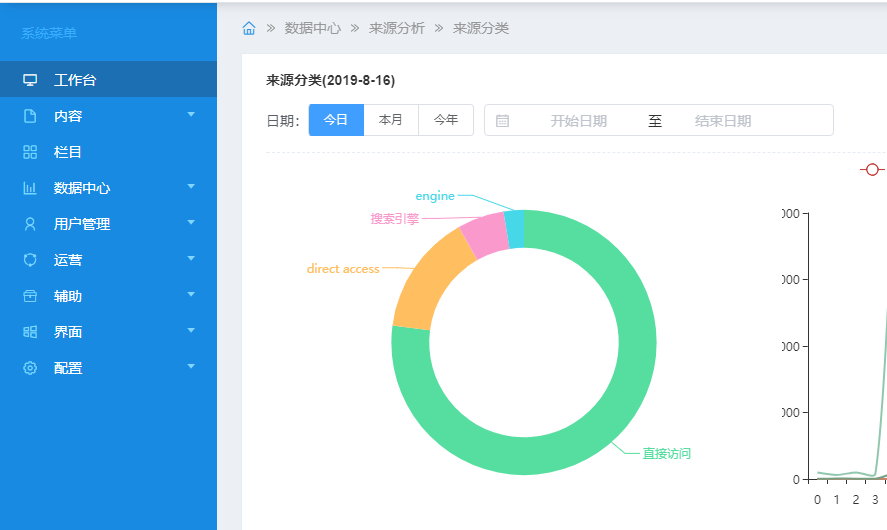Click the bar chart icon beside 数据中心

click(30, 188)
